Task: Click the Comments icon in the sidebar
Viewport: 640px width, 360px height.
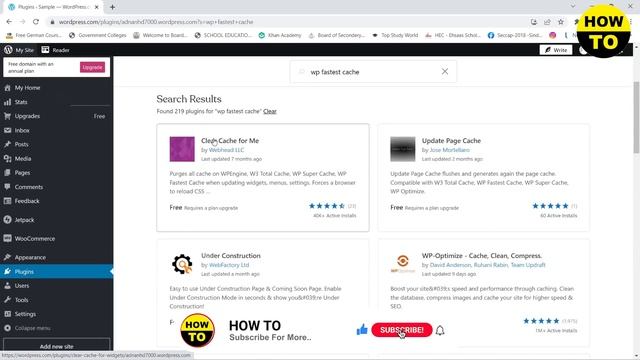Action: pyautogui.click(x=7, y=187)
